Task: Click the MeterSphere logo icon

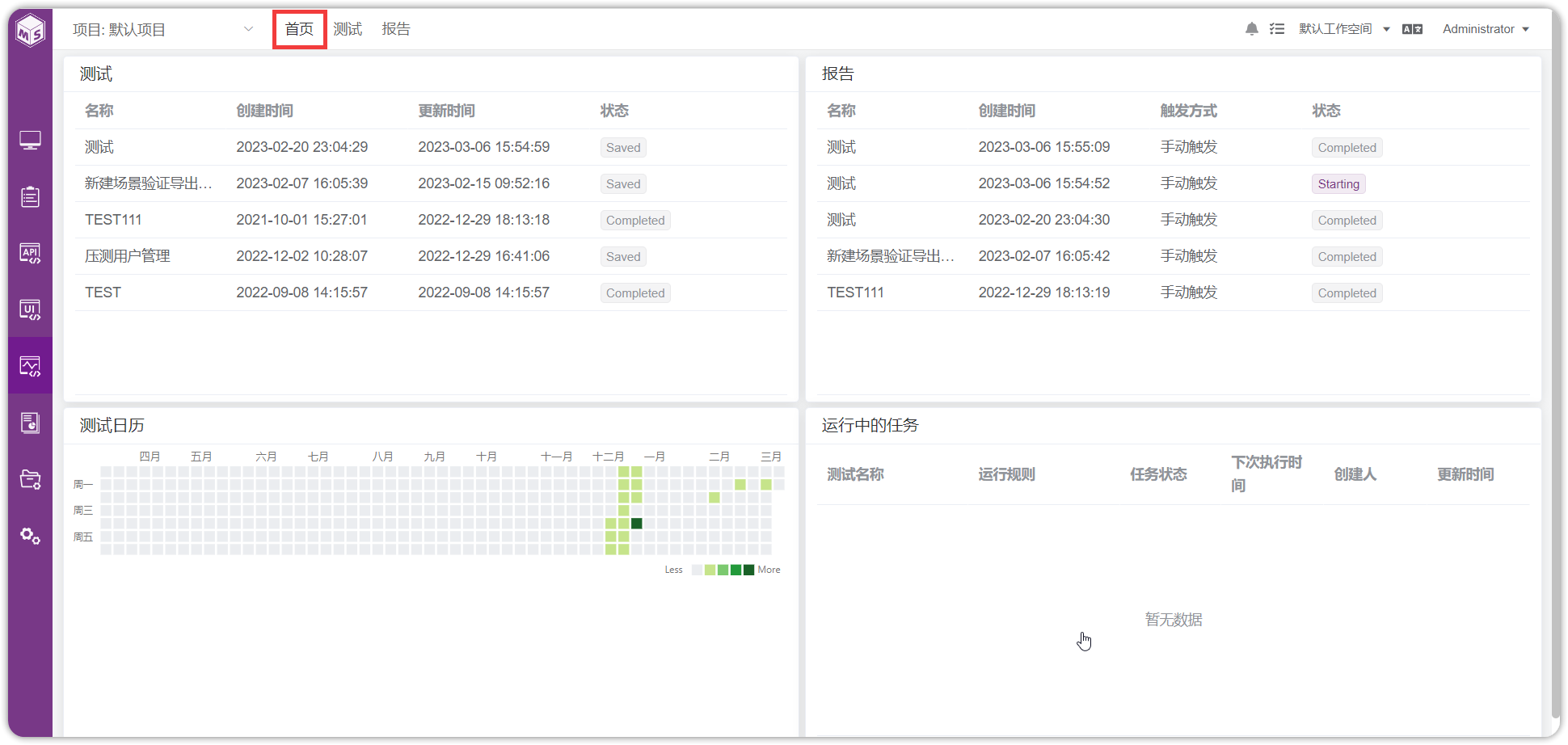Action: click(x=31, y=32)
